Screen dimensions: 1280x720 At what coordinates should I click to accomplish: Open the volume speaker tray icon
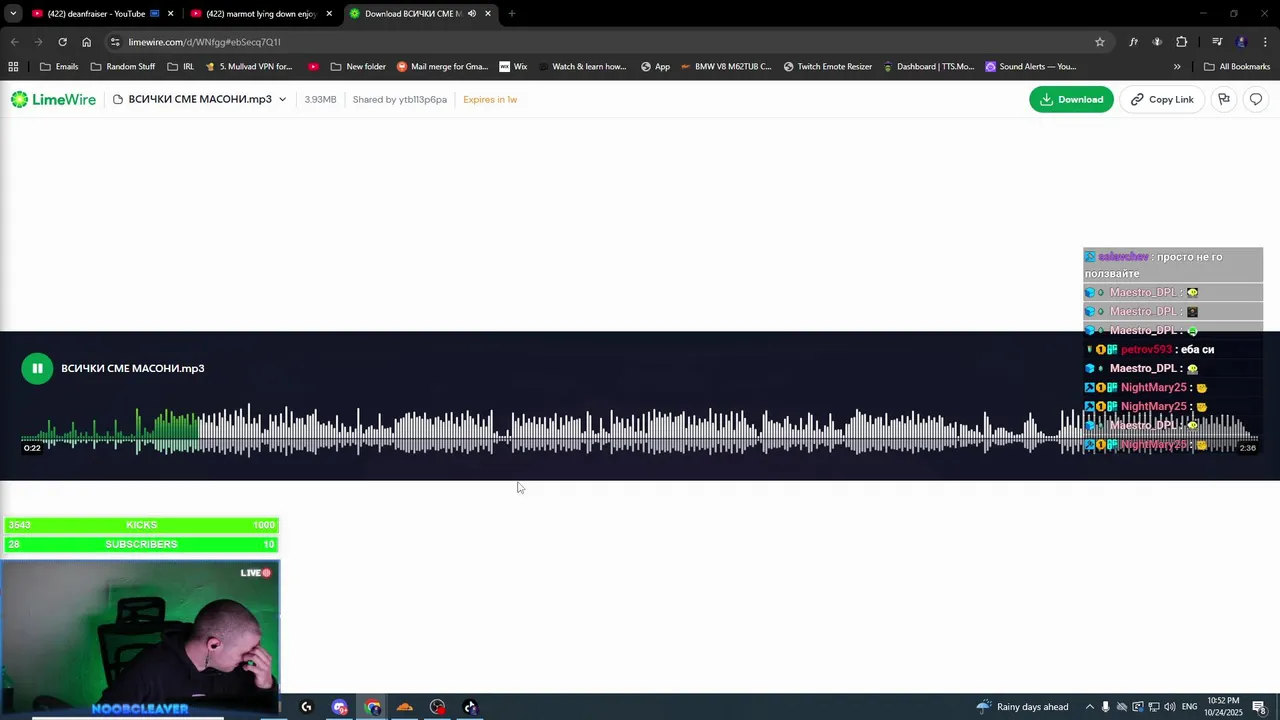[x=1170, y=707]
